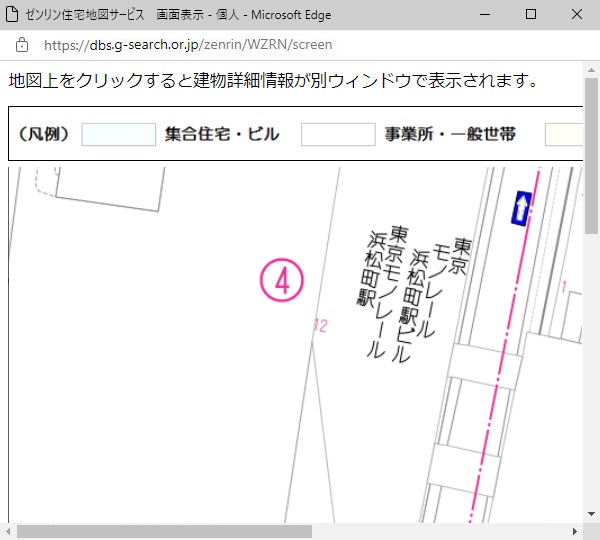Click the horizontal scrollbar right arrow
The width and height of the screenshot is (600, 540).
574,532
